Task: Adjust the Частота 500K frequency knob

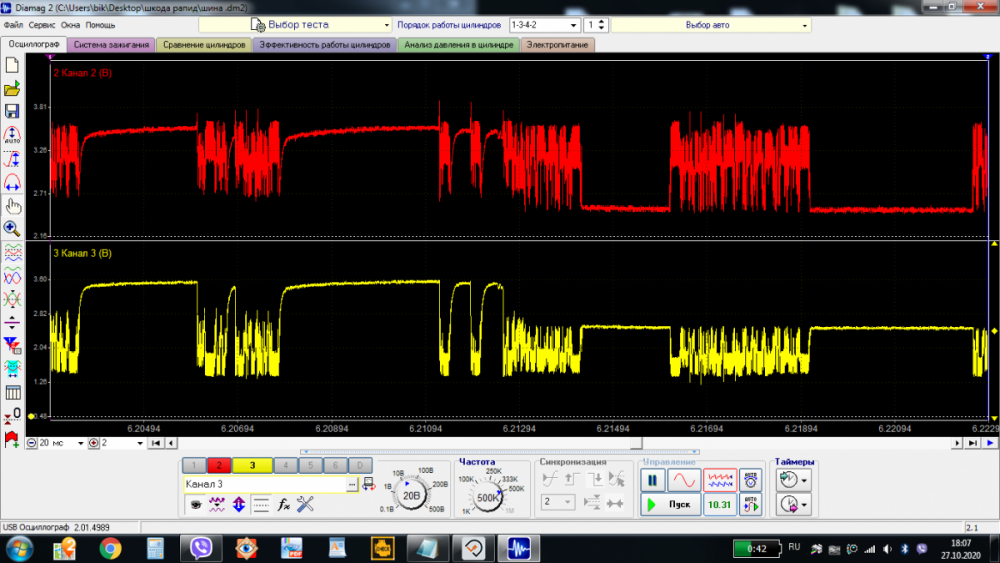Action: [x=489, y=497]
